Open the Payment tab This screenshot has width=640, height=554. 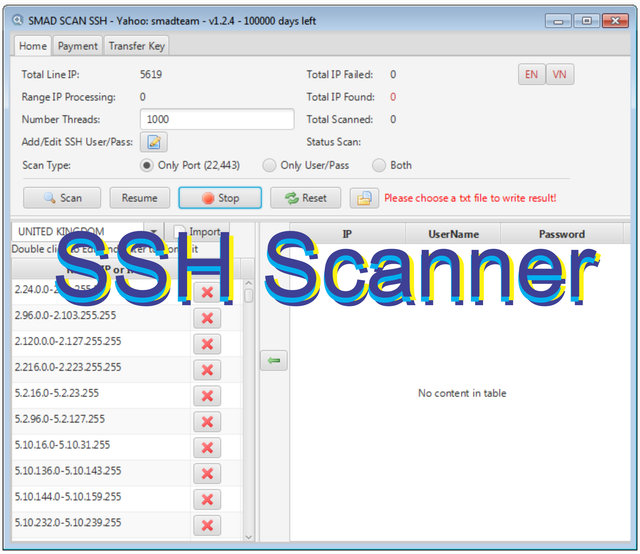coord(78,46)
